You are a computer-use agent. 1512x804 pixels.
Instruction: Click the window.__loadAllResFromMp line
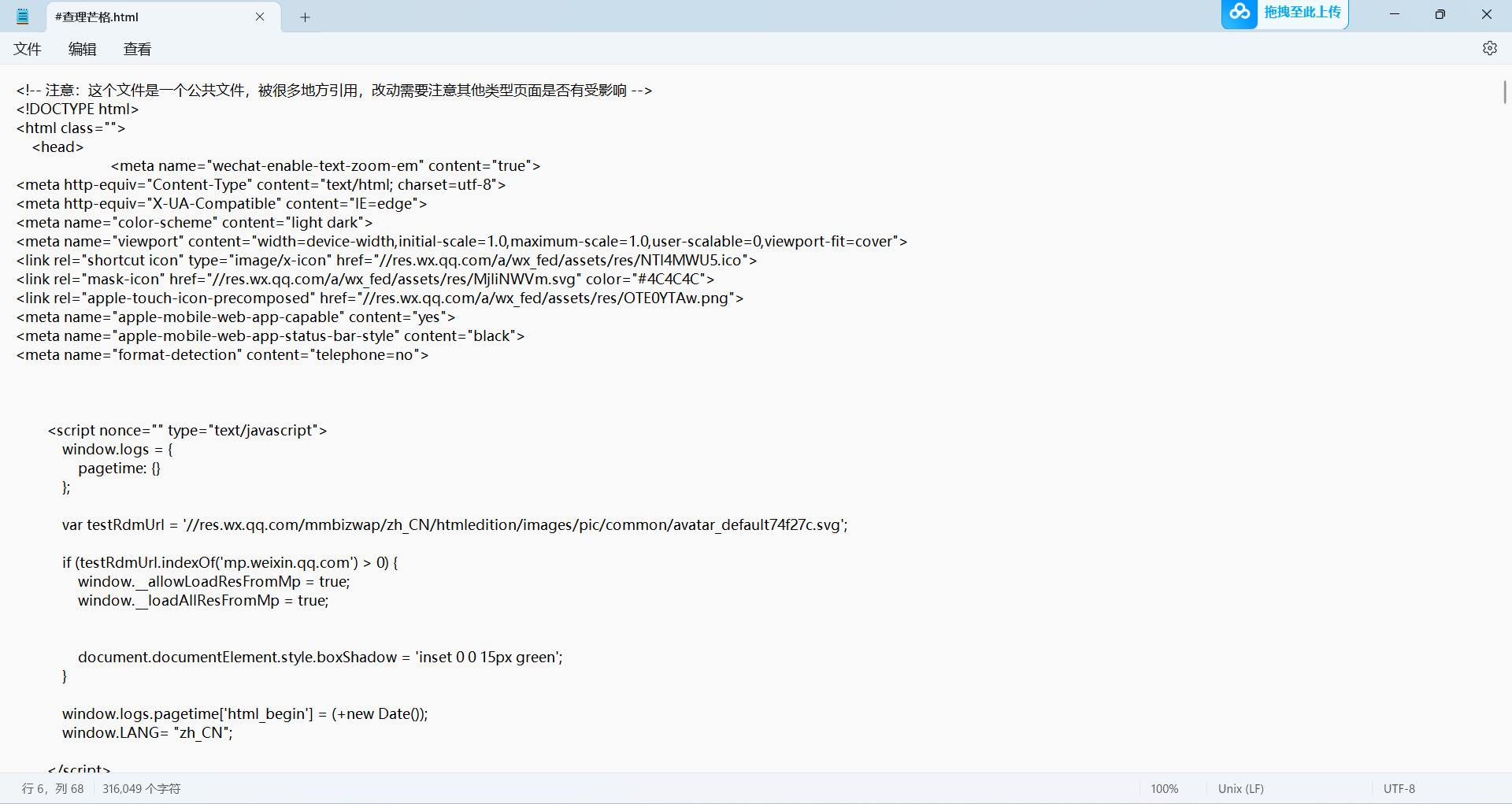pyautogui.click(x=203, y=600)
